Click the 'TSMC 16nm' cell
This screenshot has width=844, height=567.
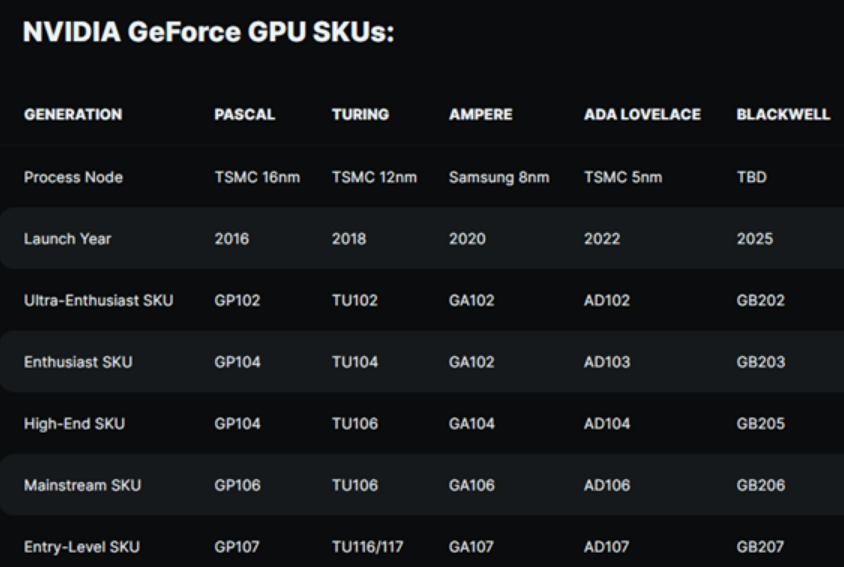coord(257,177)
